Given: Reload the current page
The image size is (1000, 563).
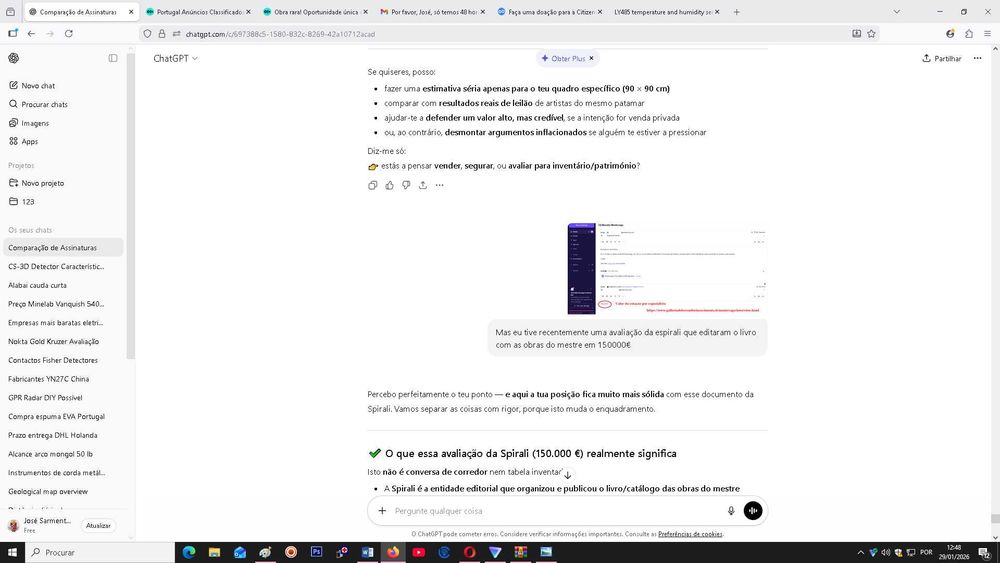Looking at the screenshot, I should coord(69,34).
